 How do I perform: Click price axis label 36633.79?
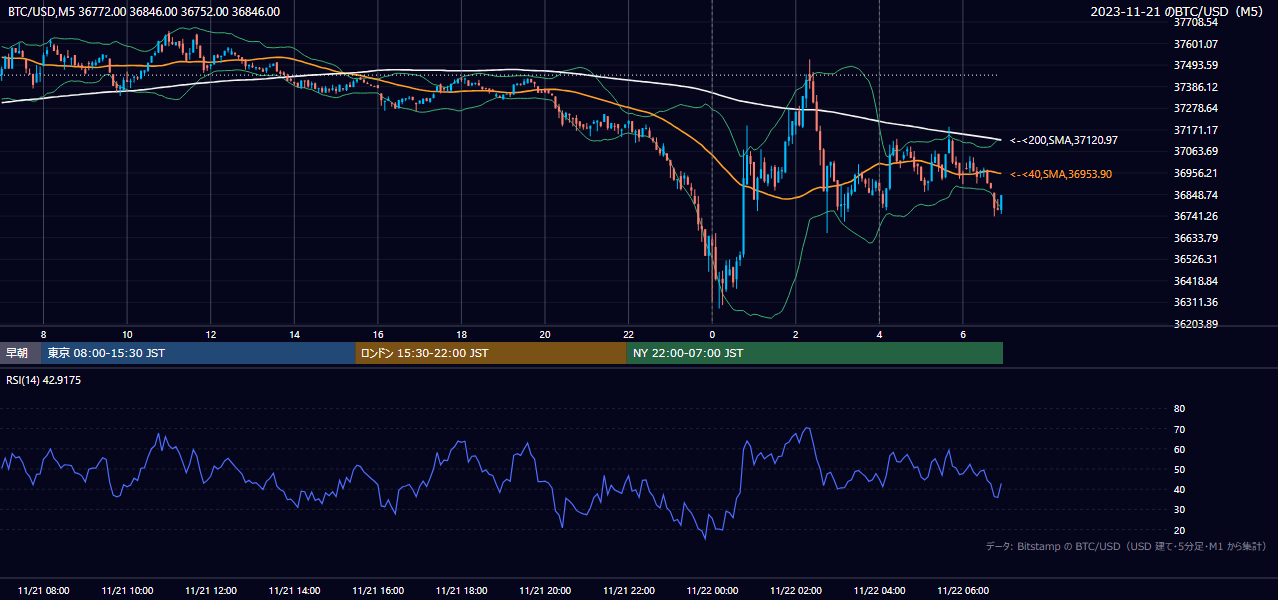(x=1196, y=238)
